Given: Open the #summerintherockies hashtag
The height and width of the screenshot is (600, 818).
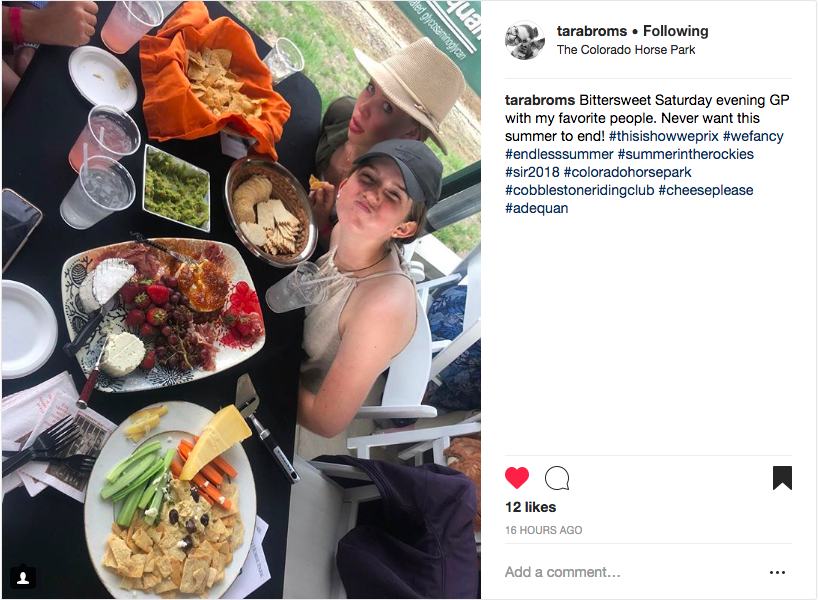Looking at the screenshot, I should click(x=685, y=154).
